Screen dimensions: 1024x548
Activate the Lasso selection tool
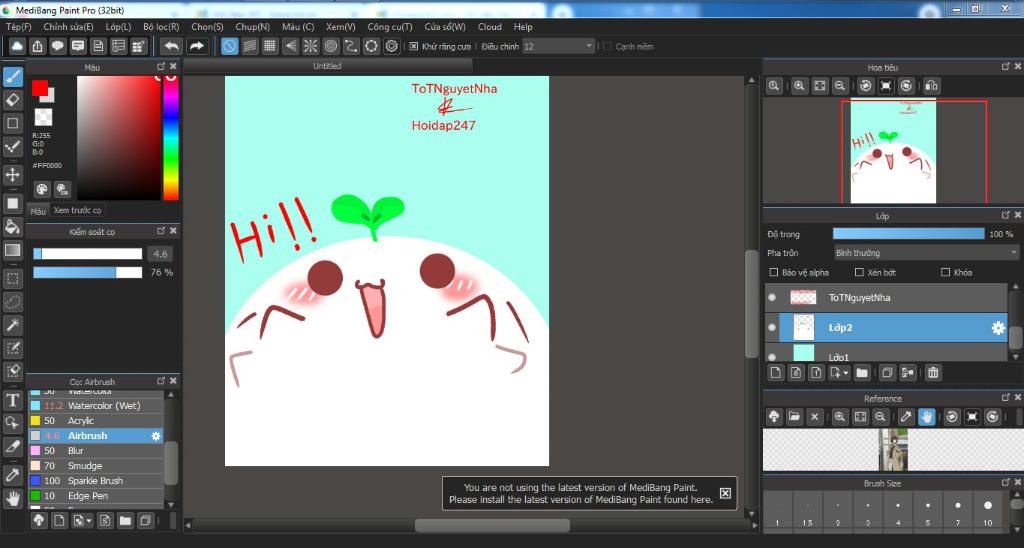[x=12, y=302]
